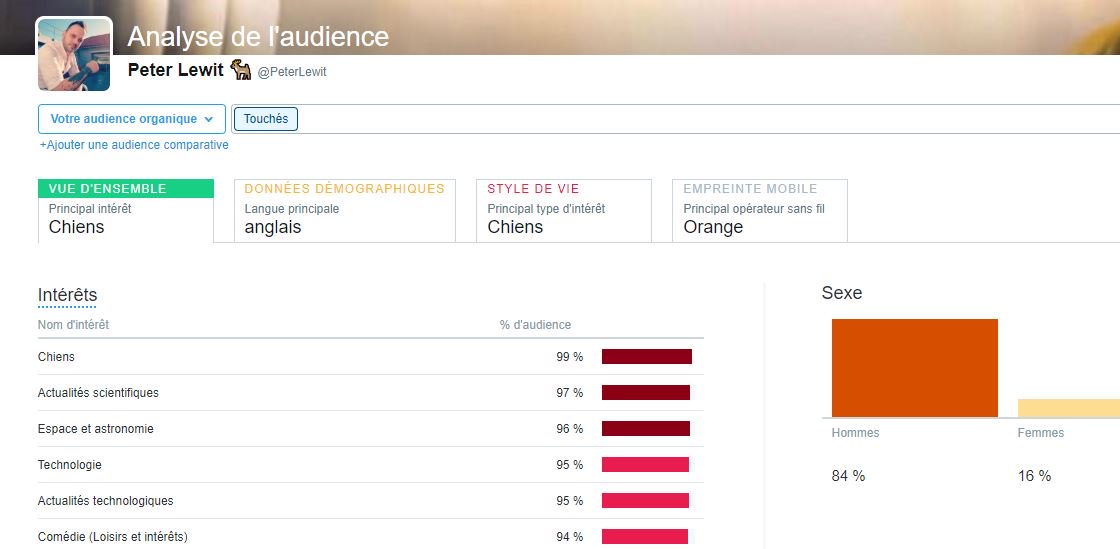This screenshot has height=549, width=1120.
Task: Click the 99 % bar for Chiens
Action: coord(646,356)
